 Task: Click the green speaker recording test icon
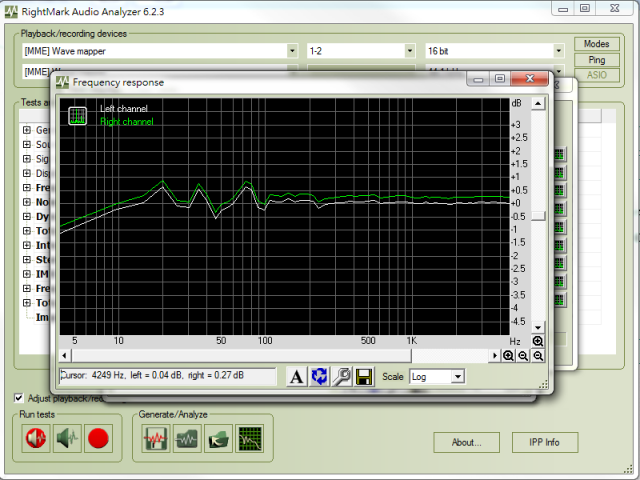pyautogui.click(x=67, y=438)
